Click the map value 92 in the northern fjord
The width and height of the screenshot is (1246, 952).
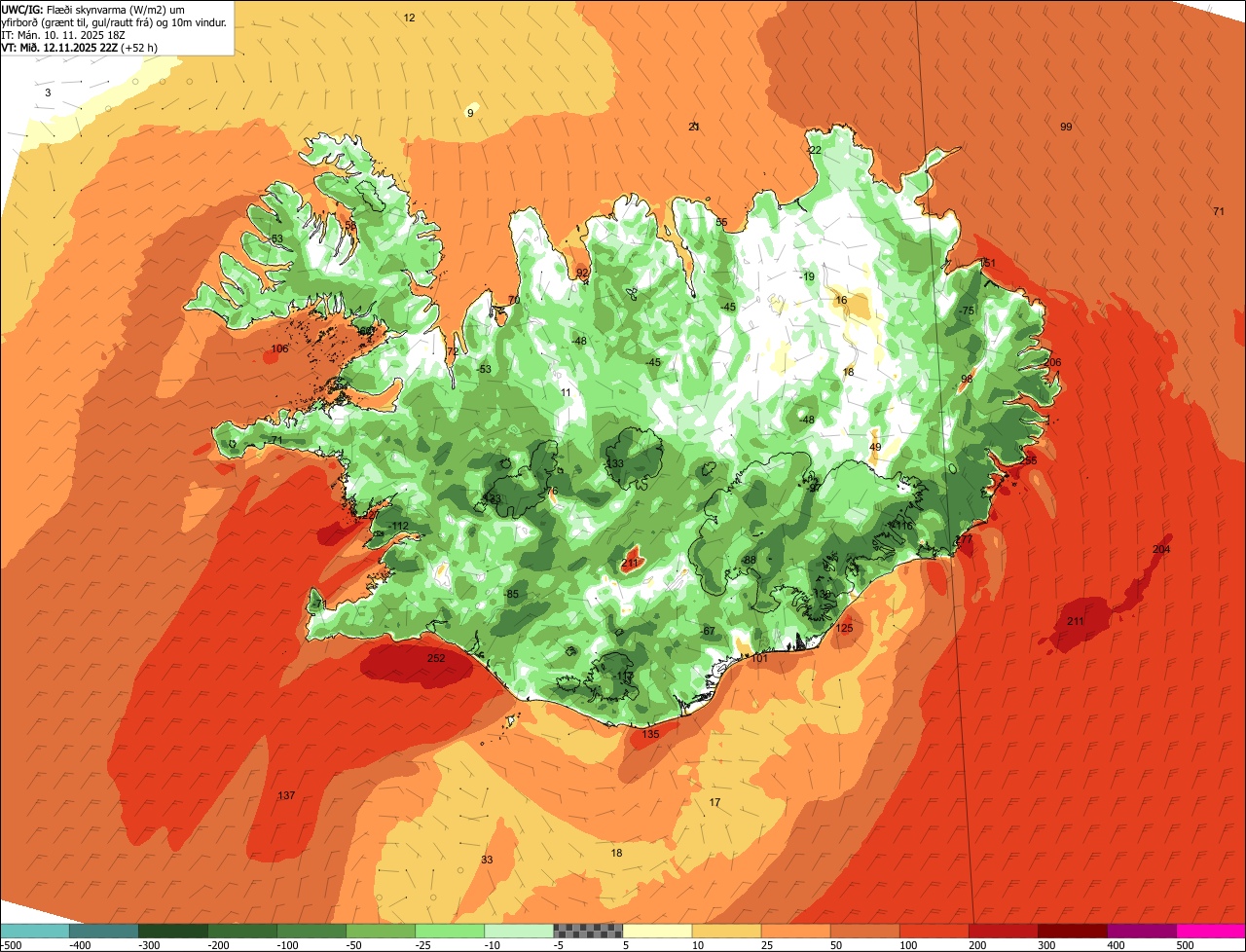tap(582, 274)
